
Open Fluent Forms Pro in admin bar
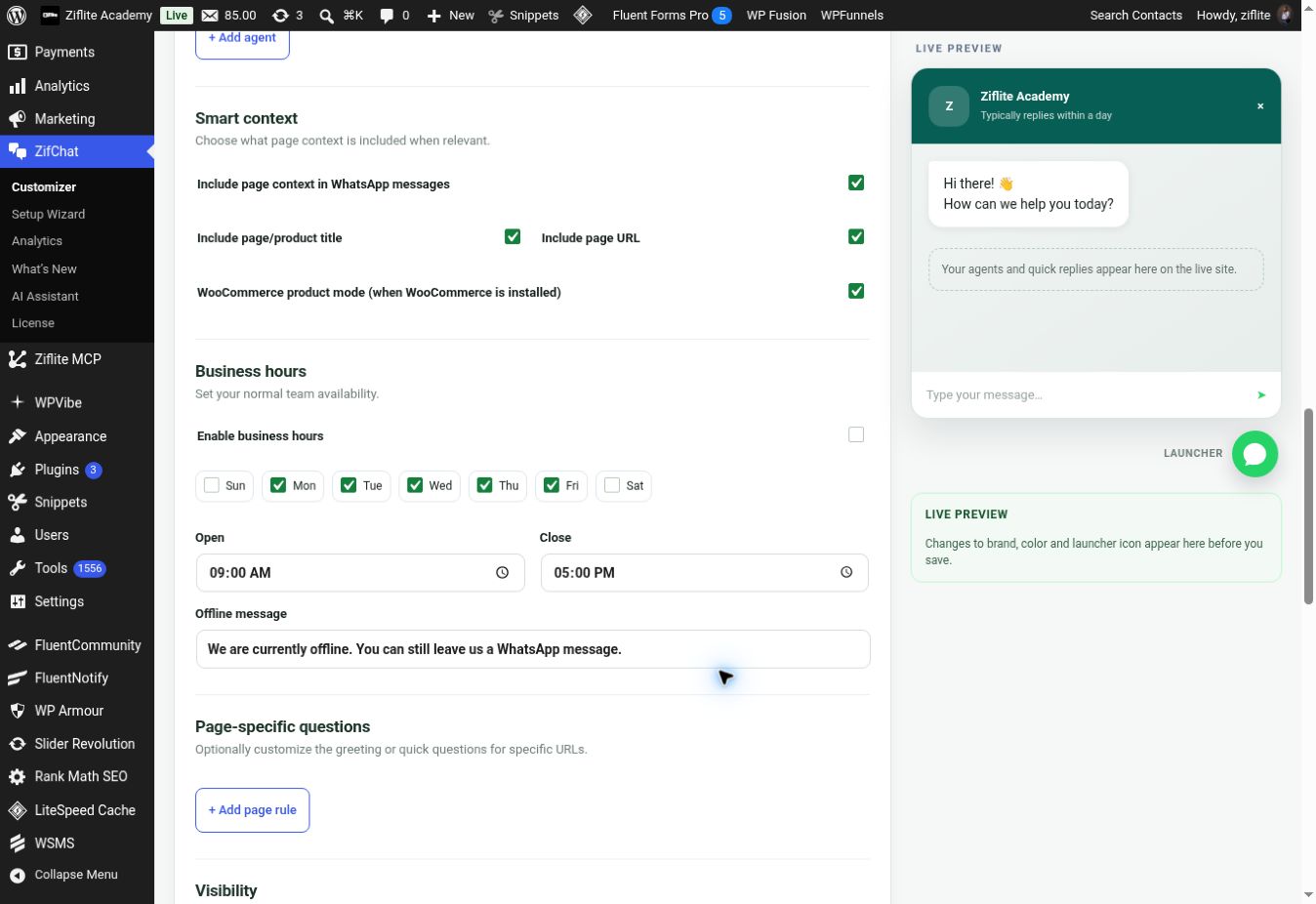pos(672,15)
